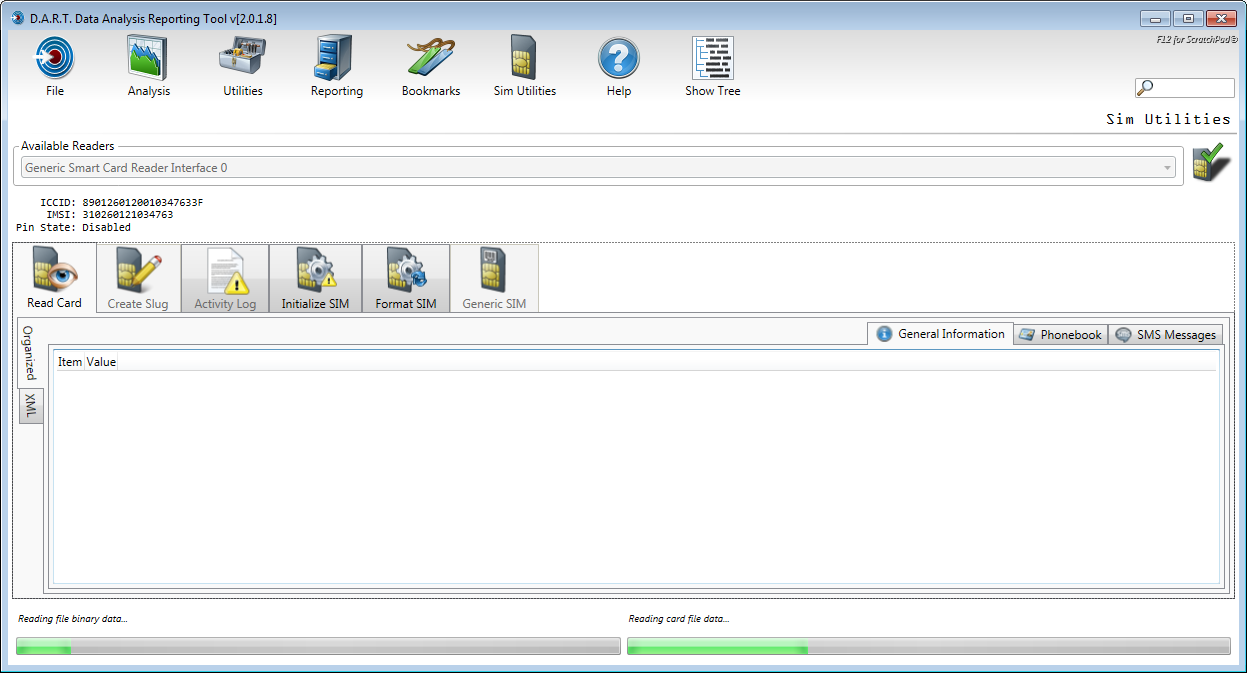Select the XML vertical tab
The height and width of the screenshot is (673, 1247).
31,405
